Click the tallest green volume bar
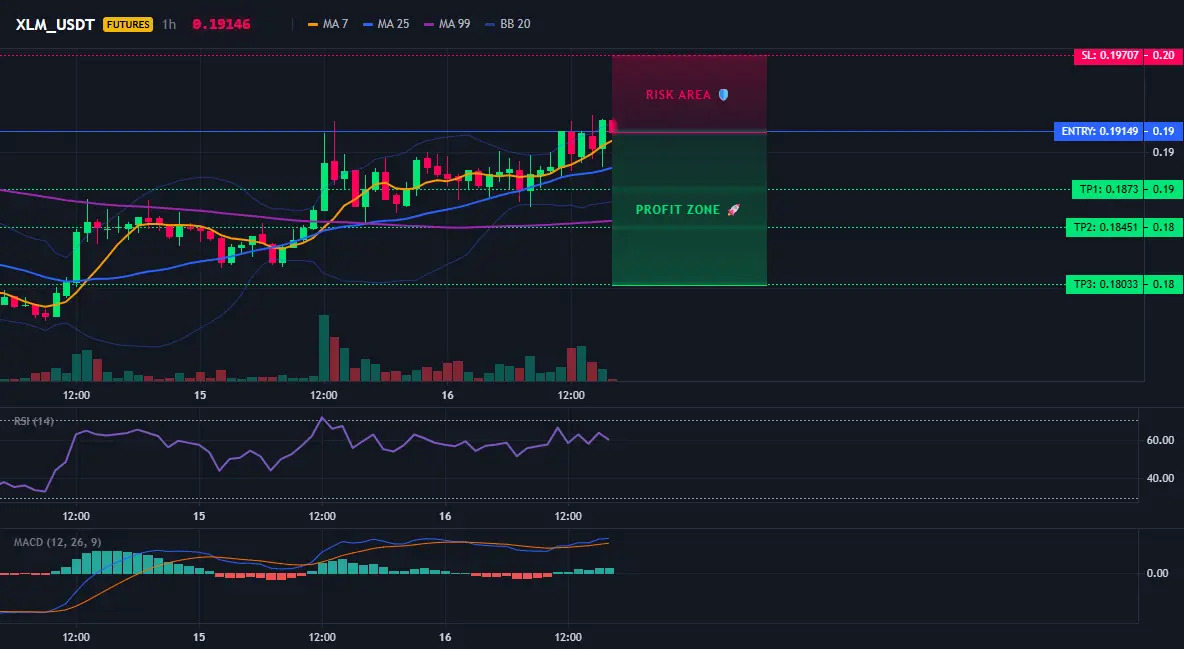The height and width of the screenshot is (649, 1184). click(x=324, y=348)
